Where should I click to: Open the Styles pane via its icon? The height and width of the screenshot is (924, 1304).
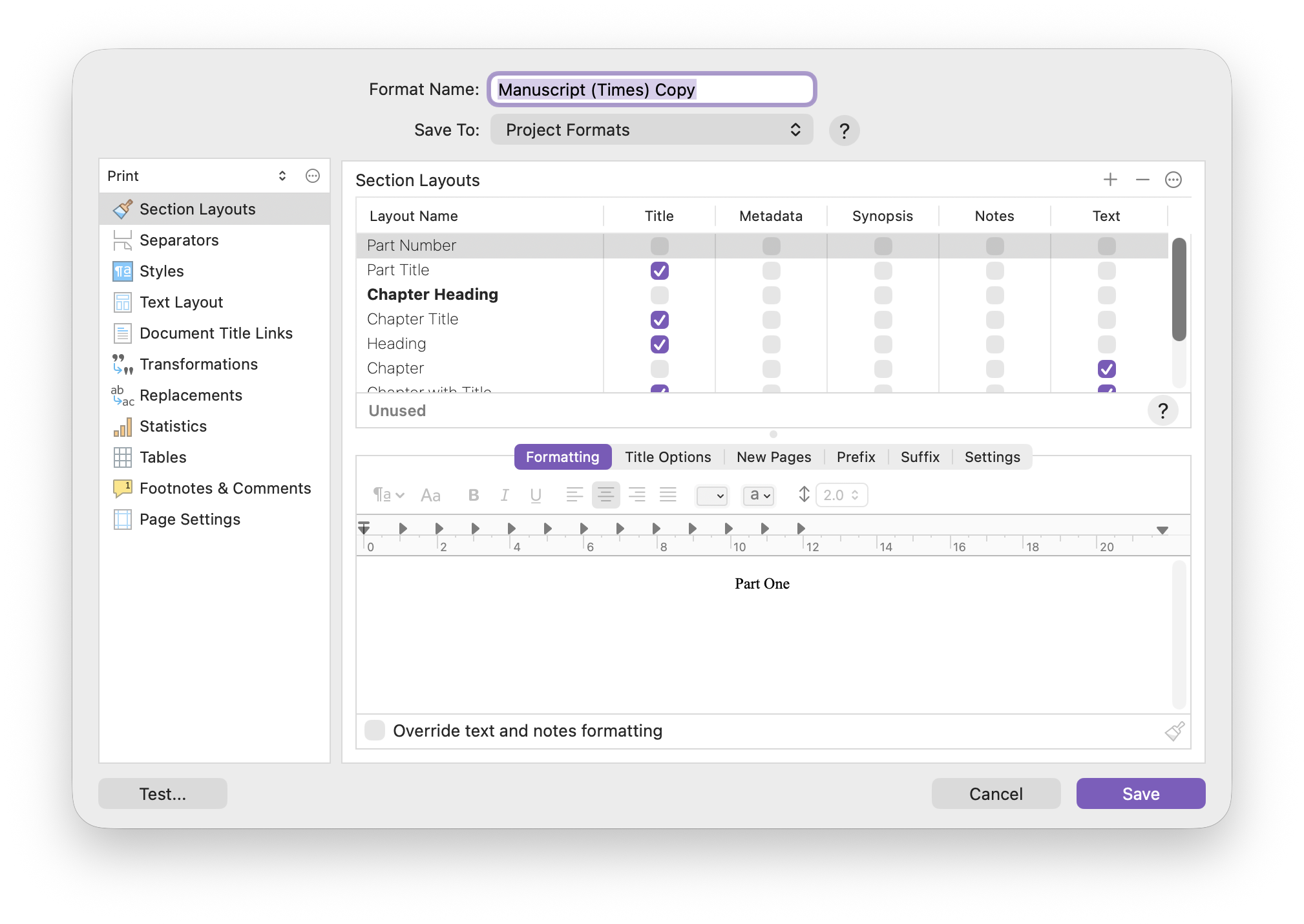click(x=122, y=271)
